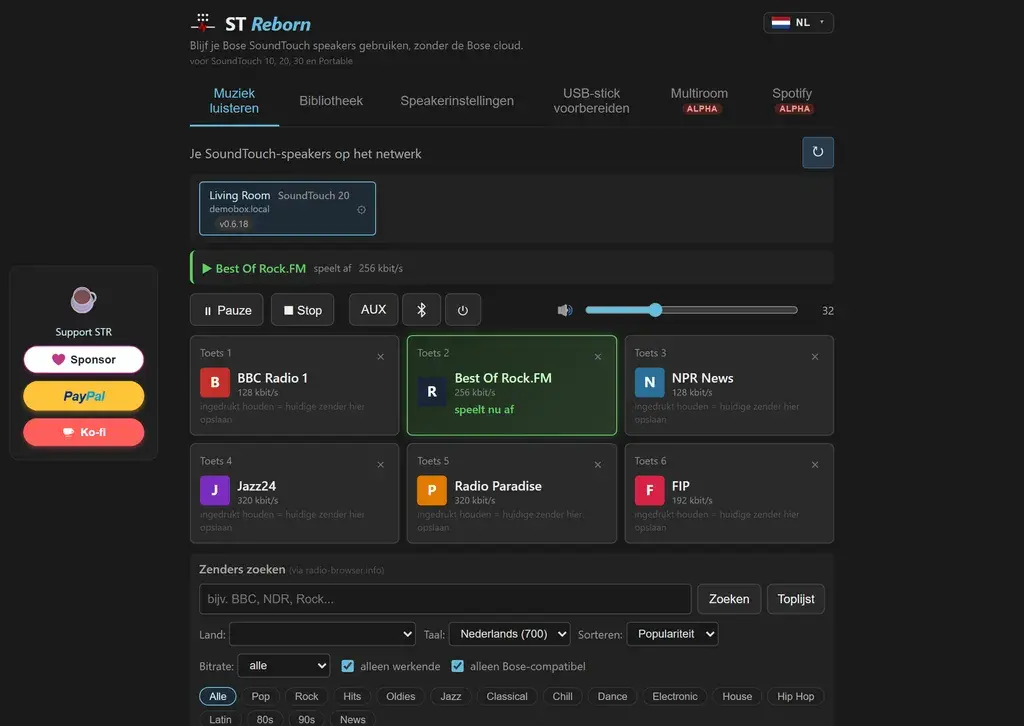Click the Ko-fi support button
The image size is (1024, 726).
point(84,432)
